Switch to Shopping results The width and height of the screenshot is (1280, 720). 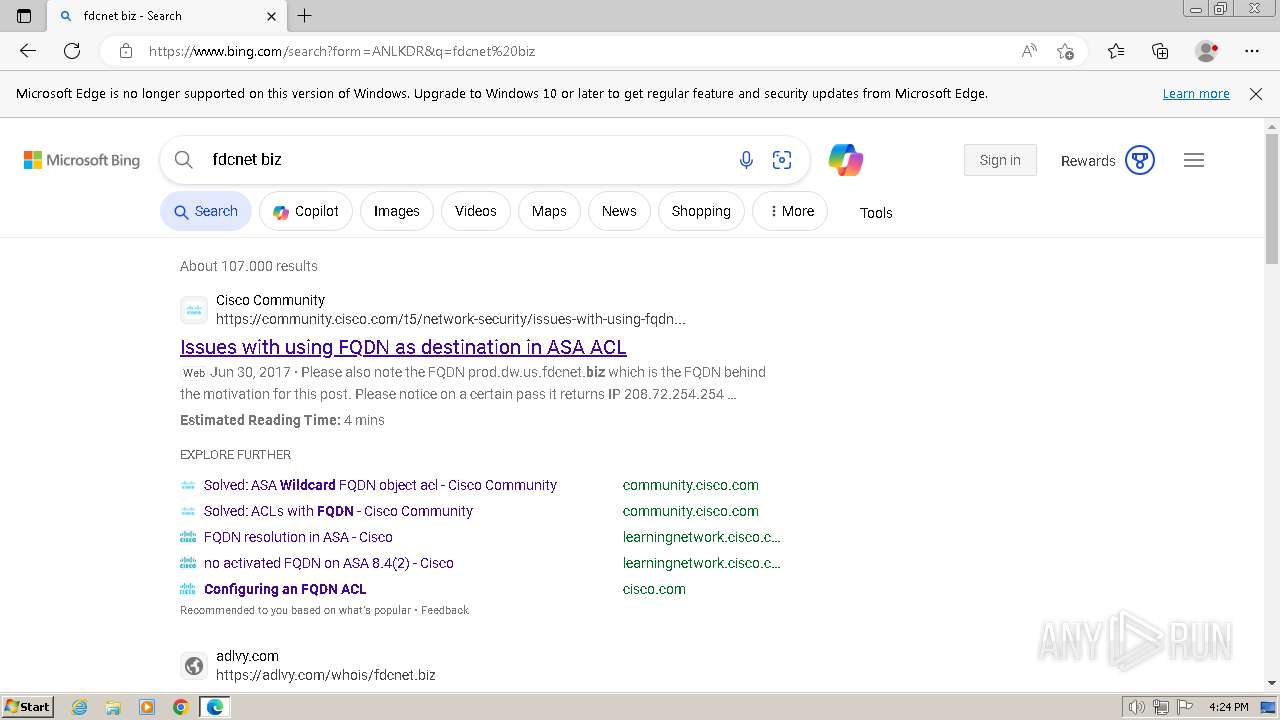[701, 211]
